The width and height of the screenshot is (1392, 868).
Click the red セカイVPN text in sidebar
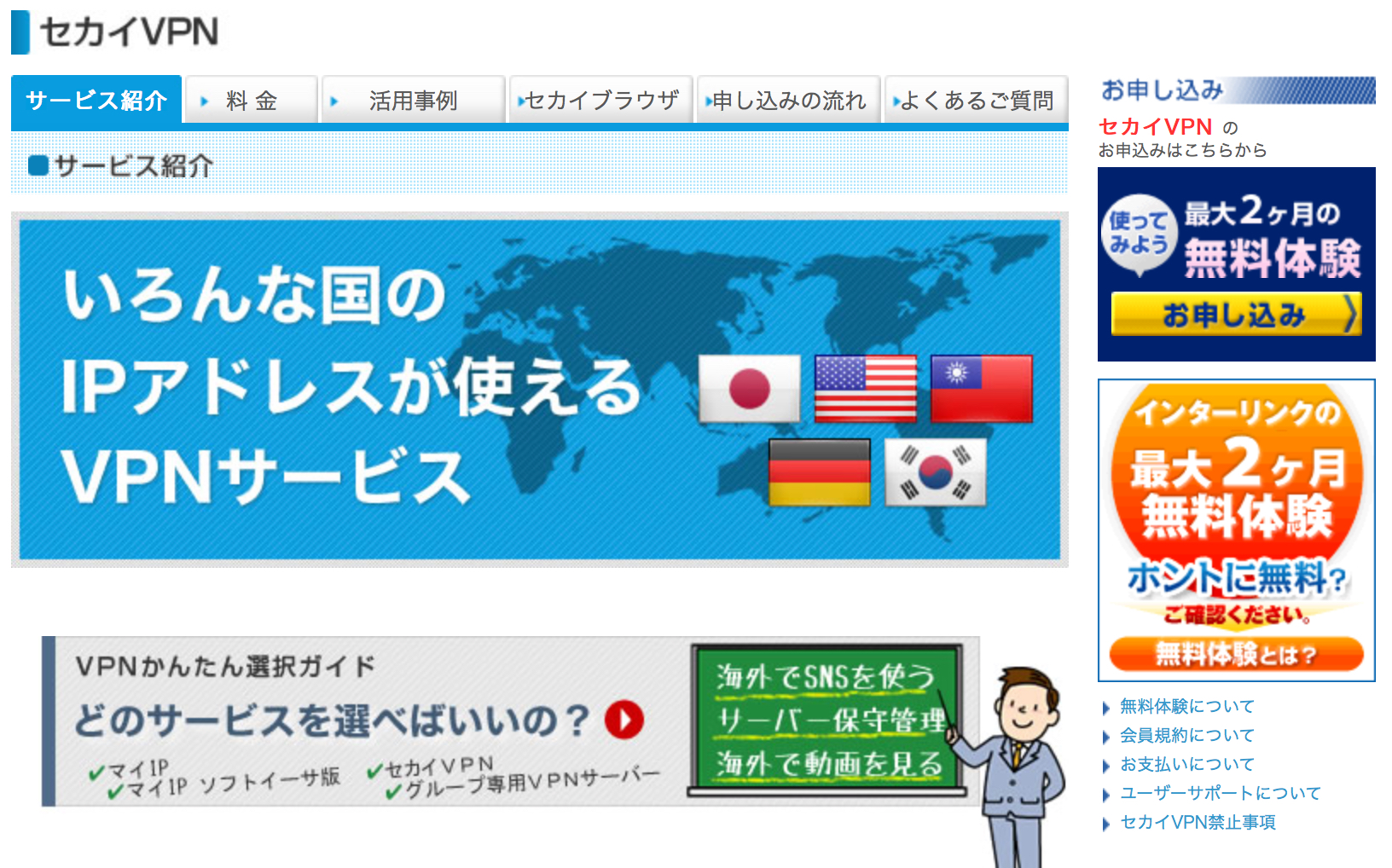click(1155, 127)
